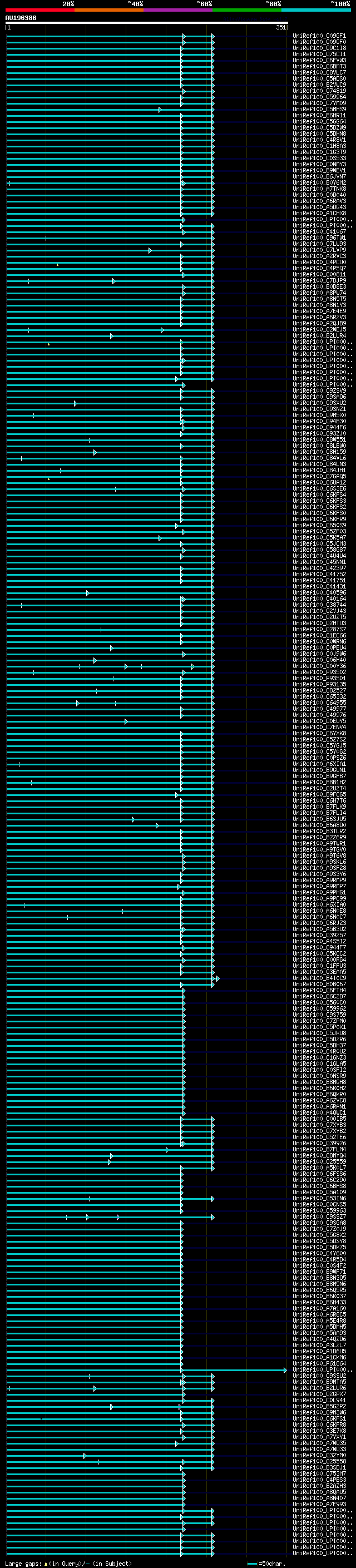Select hit UniRef100_C5MHS9
The width and height of the screenshot is (356, 1568).
click(319, 109)
